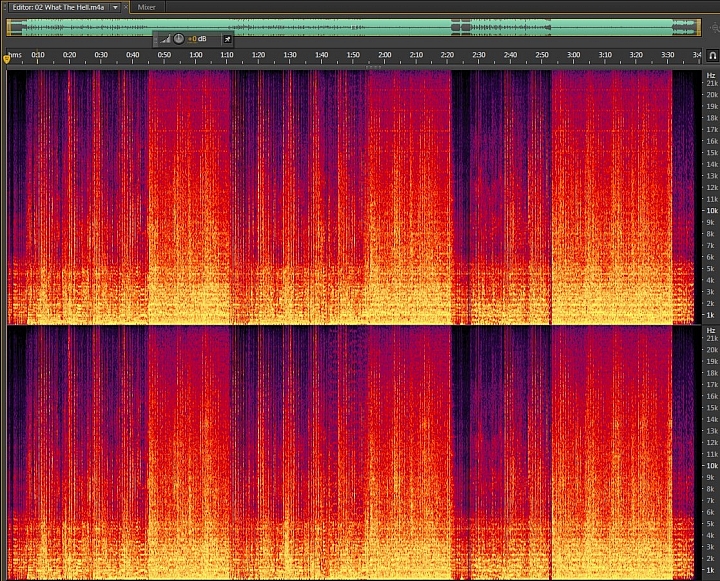Click the 1:30 mark on time ruler
The image size is (720, 581).
click(290, 55)
